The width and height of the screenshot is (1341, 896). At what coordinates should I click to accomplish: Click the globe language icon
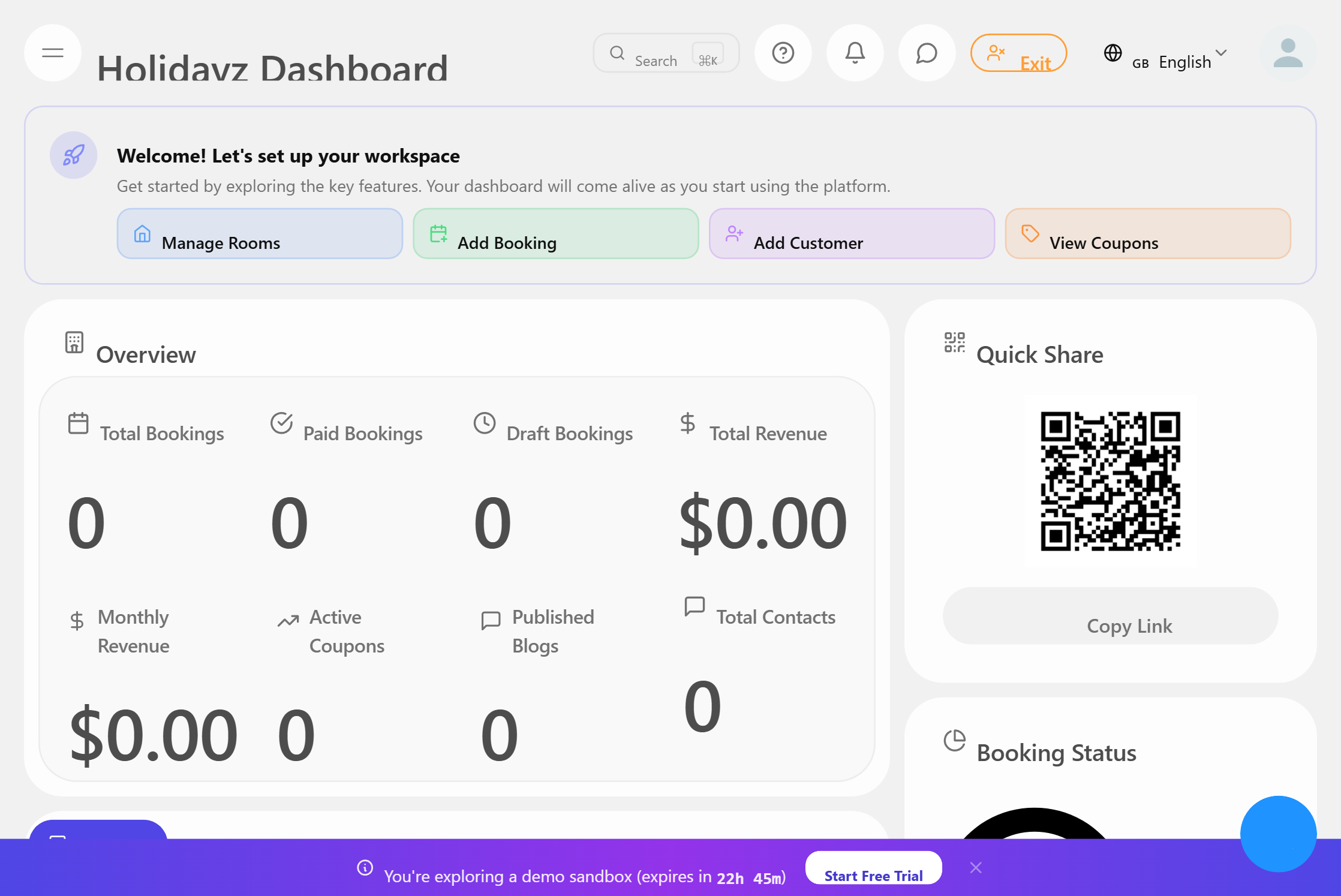click(x=1113, y=53)
